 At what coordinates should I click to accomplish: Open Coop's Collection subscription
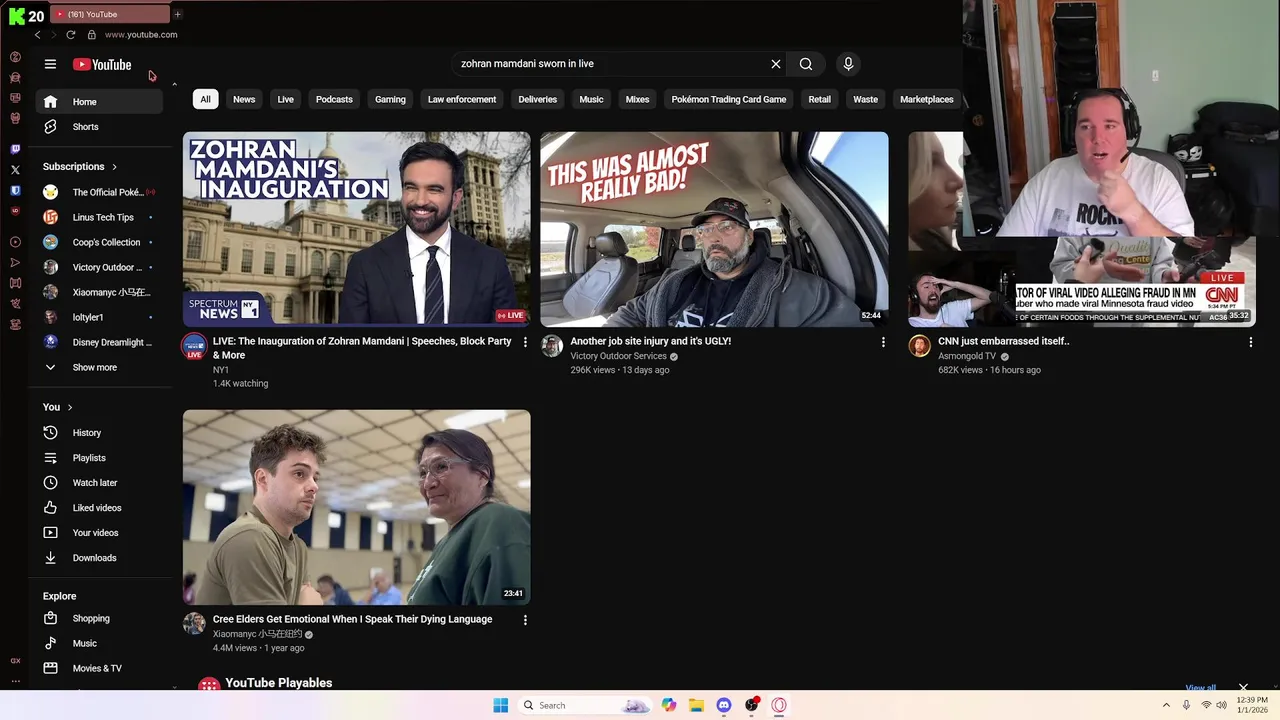click(x=104, y=242)
